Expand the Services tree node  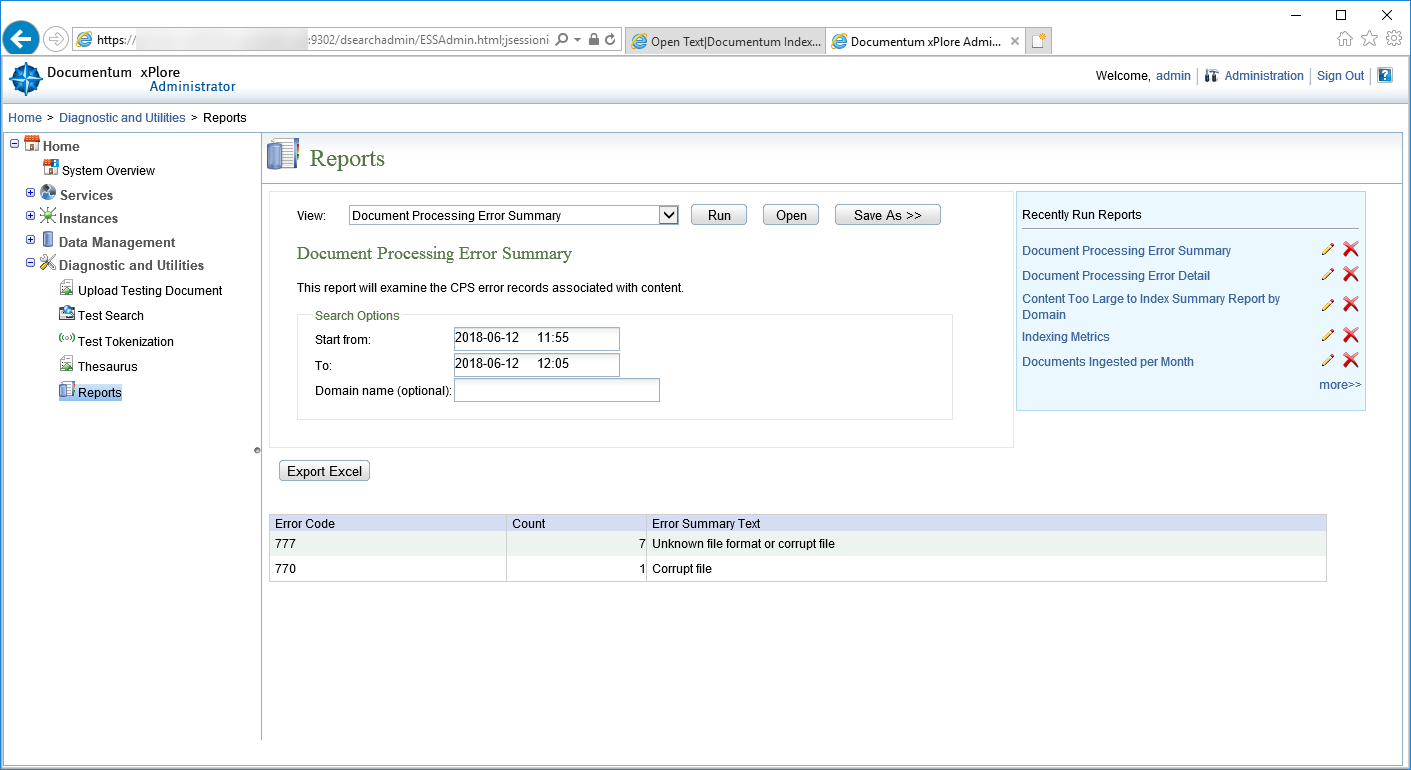point(30,193)
